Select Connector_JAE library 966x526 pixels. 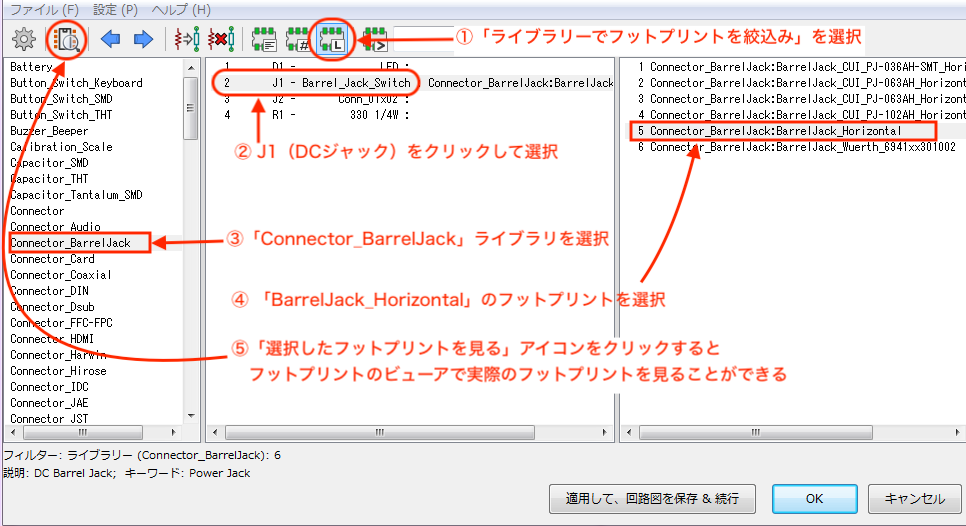click(x=49, y=403)
